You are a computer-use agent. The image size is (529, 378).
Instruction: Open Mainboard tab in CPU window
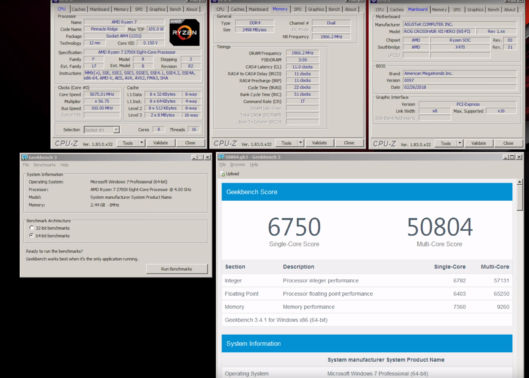100,9
